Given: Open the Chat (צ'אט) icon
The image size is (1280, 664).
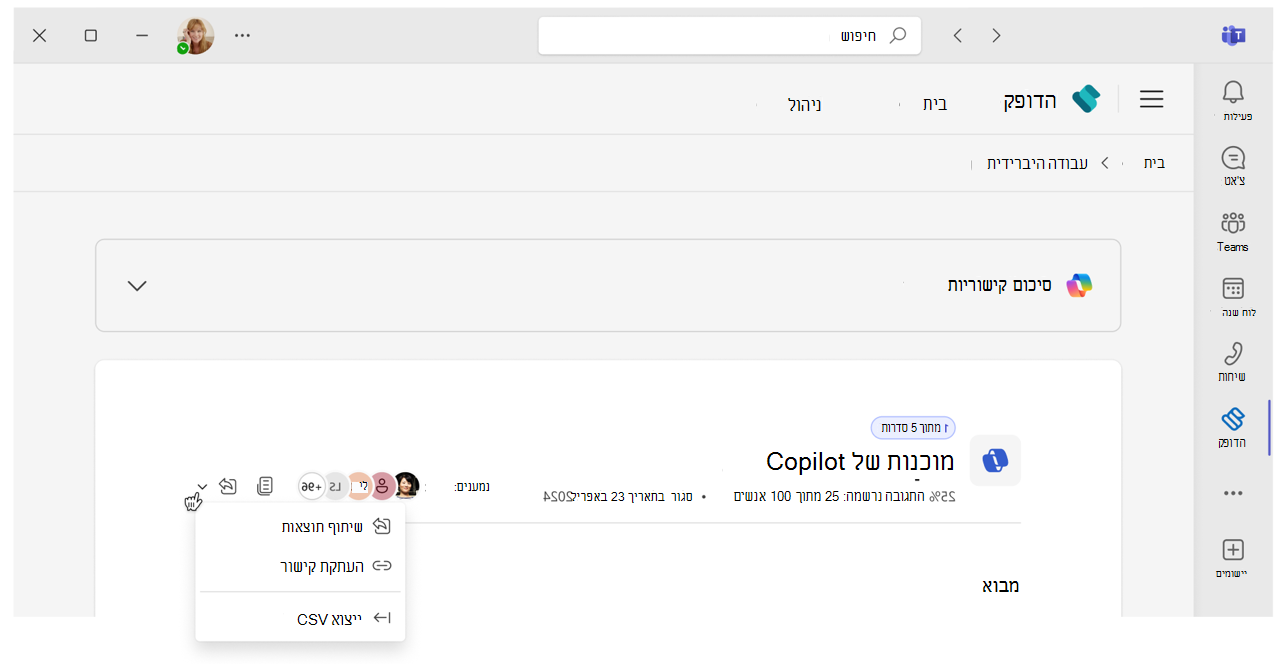Looking at the screenshot, I should pyautogui.click(x=1233, y=163).
